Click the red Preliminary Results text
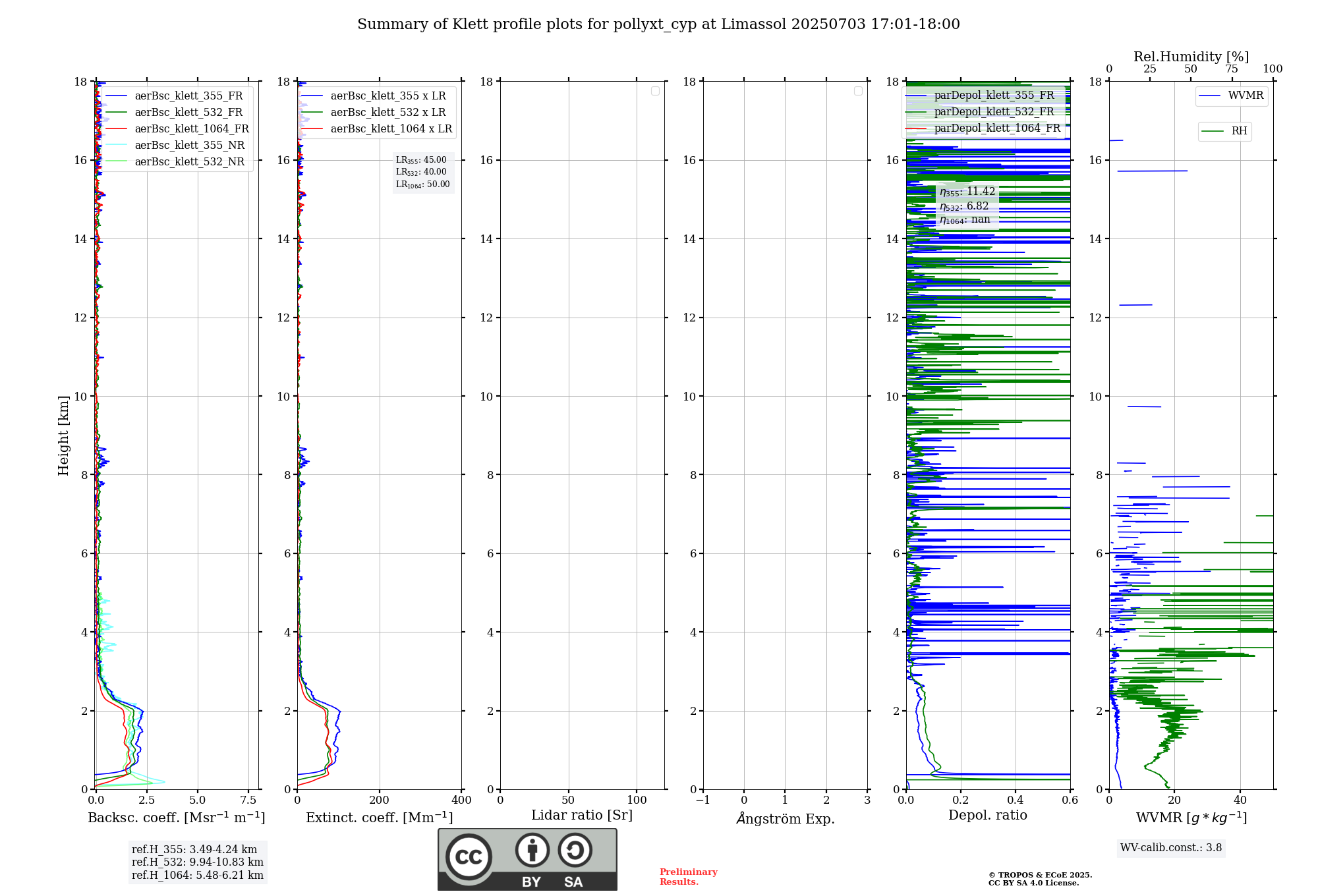 click(x=689, y=877)
